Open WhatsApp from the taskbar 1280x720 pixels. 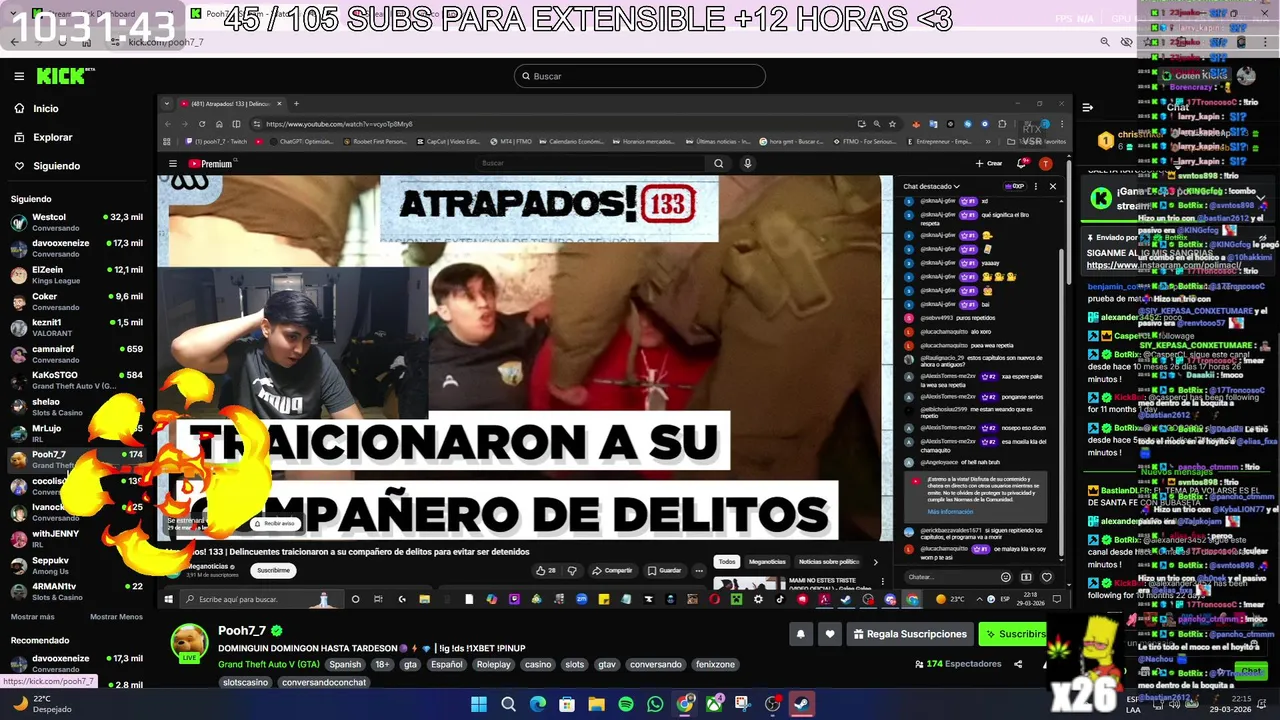655,704
